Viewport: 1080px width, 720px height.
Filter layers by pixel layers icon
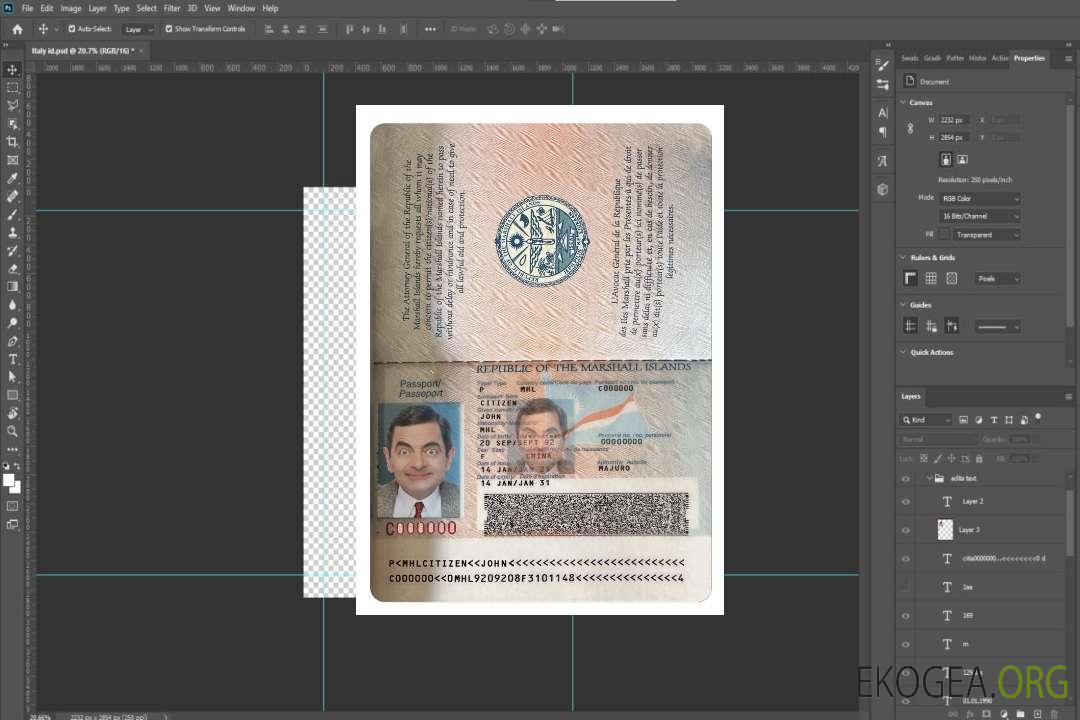tap(964, 420)
